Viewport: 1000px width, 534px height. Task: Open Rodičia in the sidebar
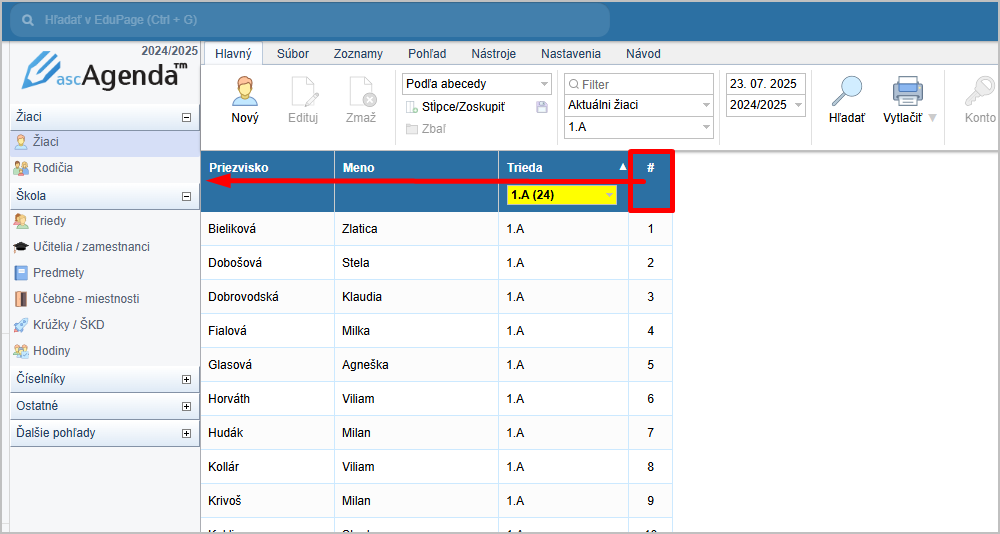[x=105, y=168]
